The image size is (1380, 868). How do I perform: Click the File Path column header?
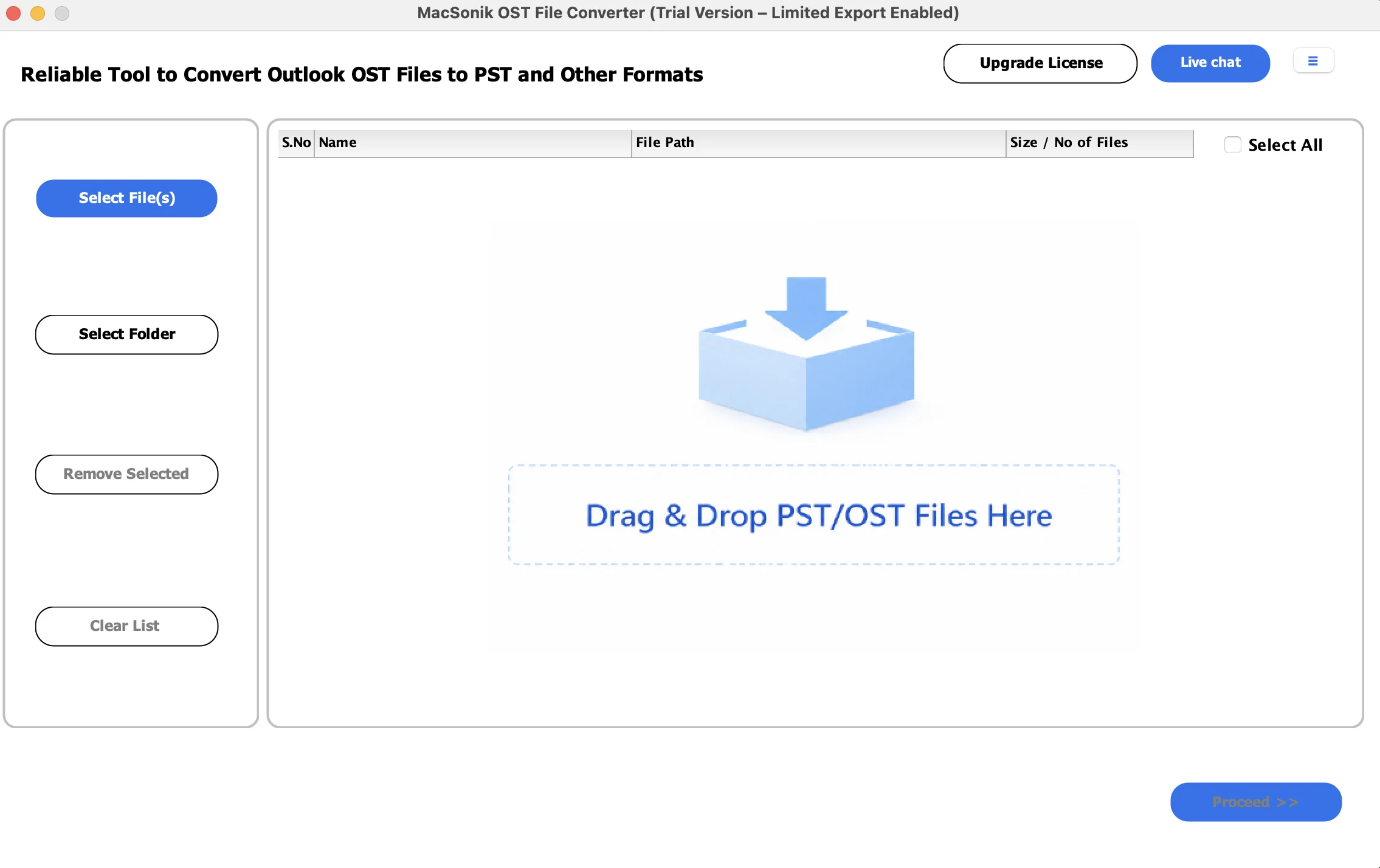[x=819, y=143]
